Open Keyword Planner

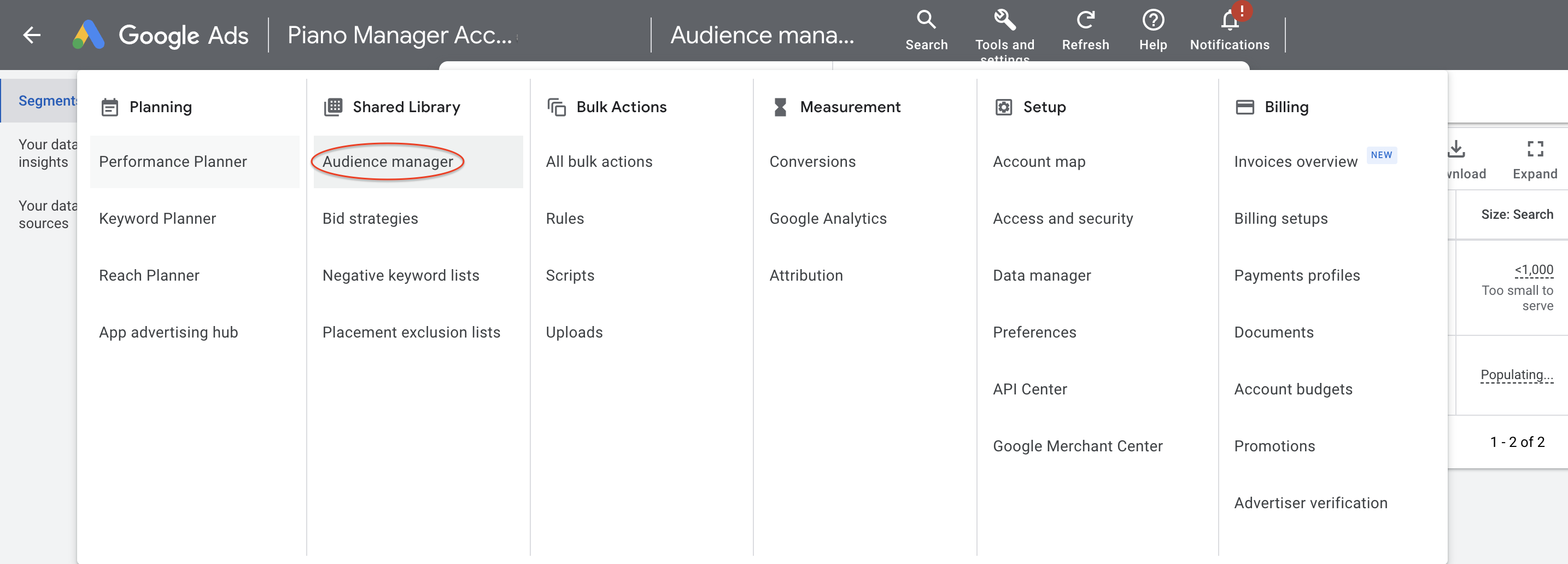click(157, 218)
